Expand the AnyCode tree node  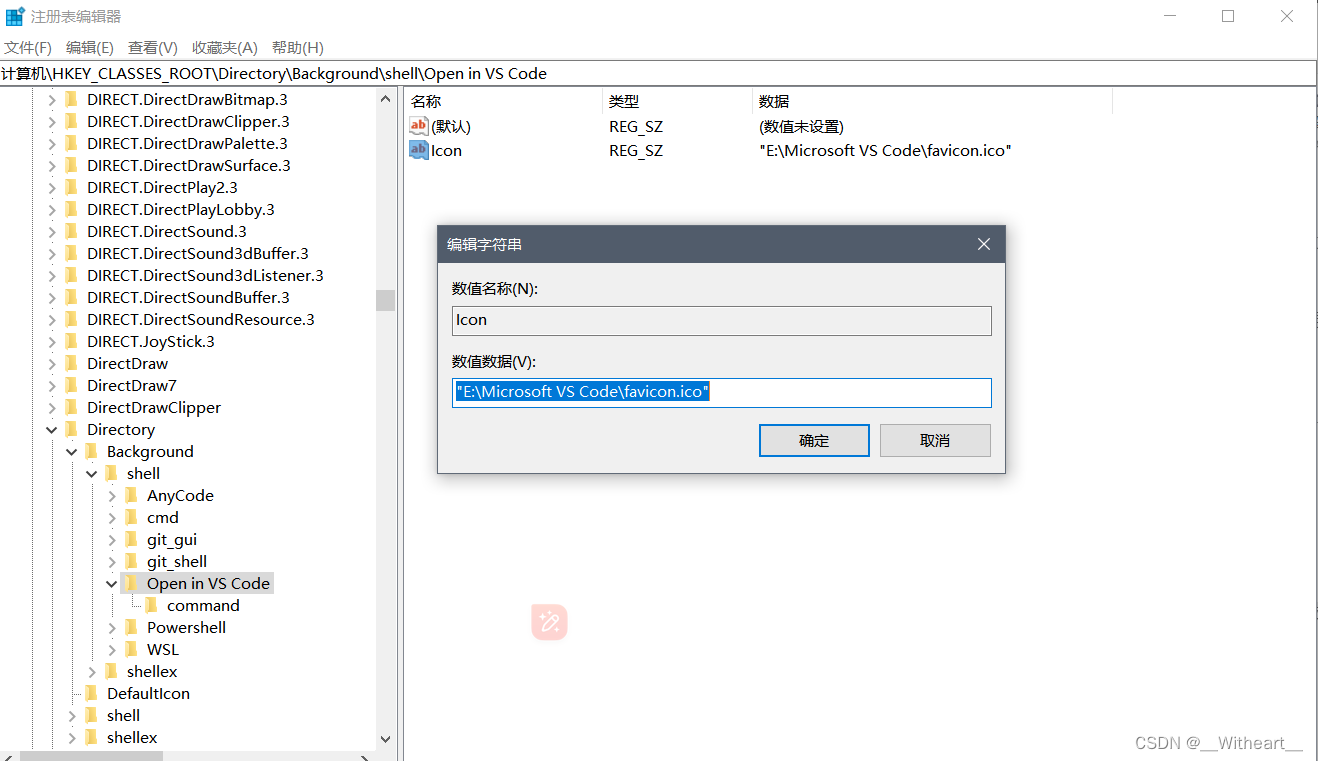click(112, 495)
